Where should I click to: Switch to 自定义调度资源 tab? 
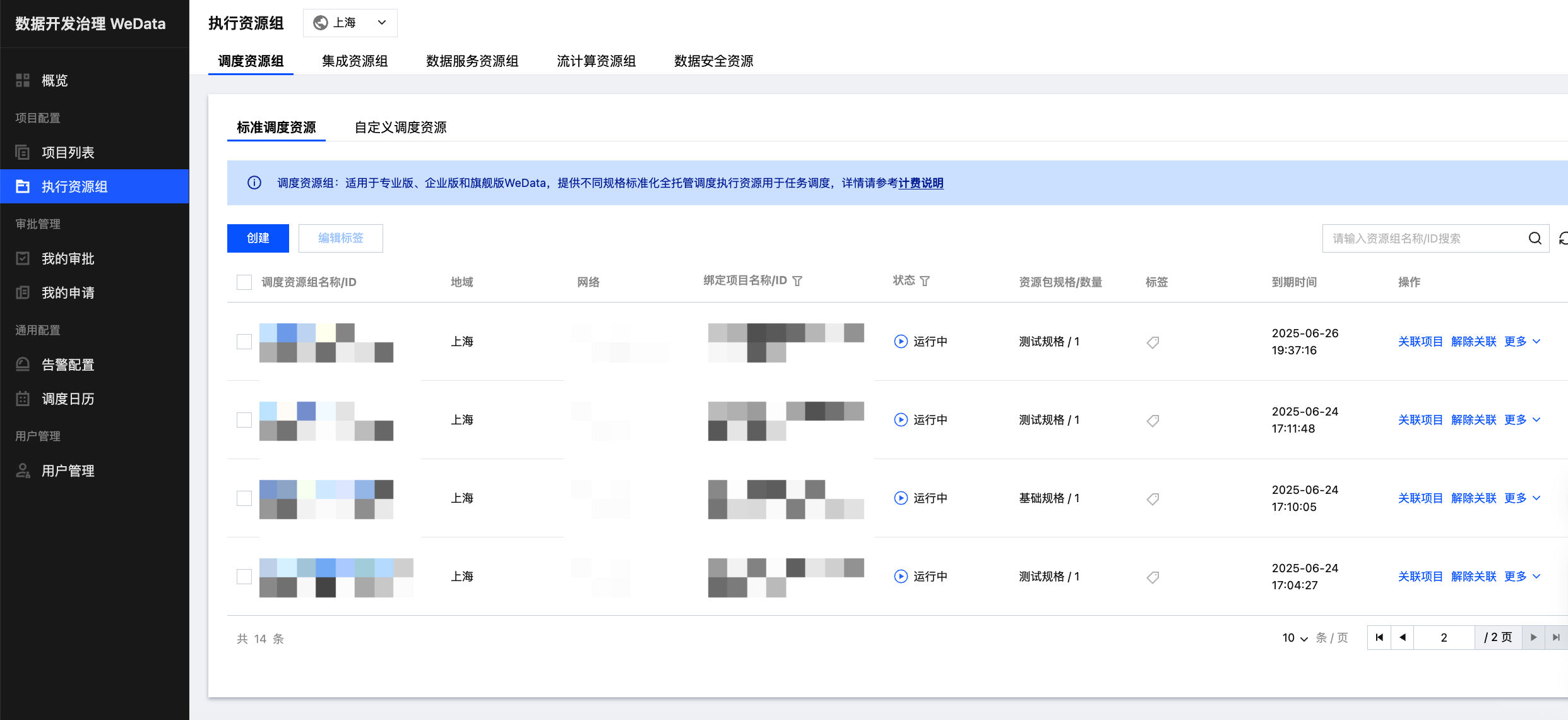pos(400,128)
